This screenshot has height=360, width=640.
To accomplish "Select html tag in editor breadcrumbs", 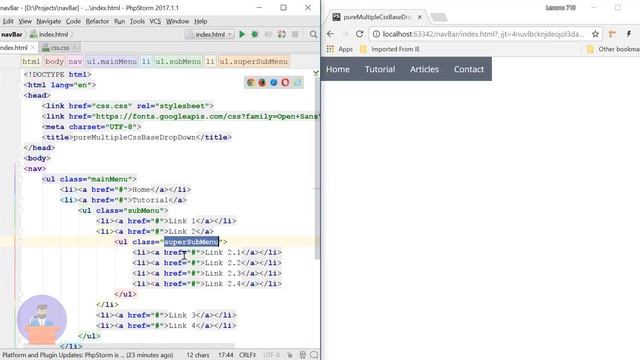I will (x=31, y=61).
